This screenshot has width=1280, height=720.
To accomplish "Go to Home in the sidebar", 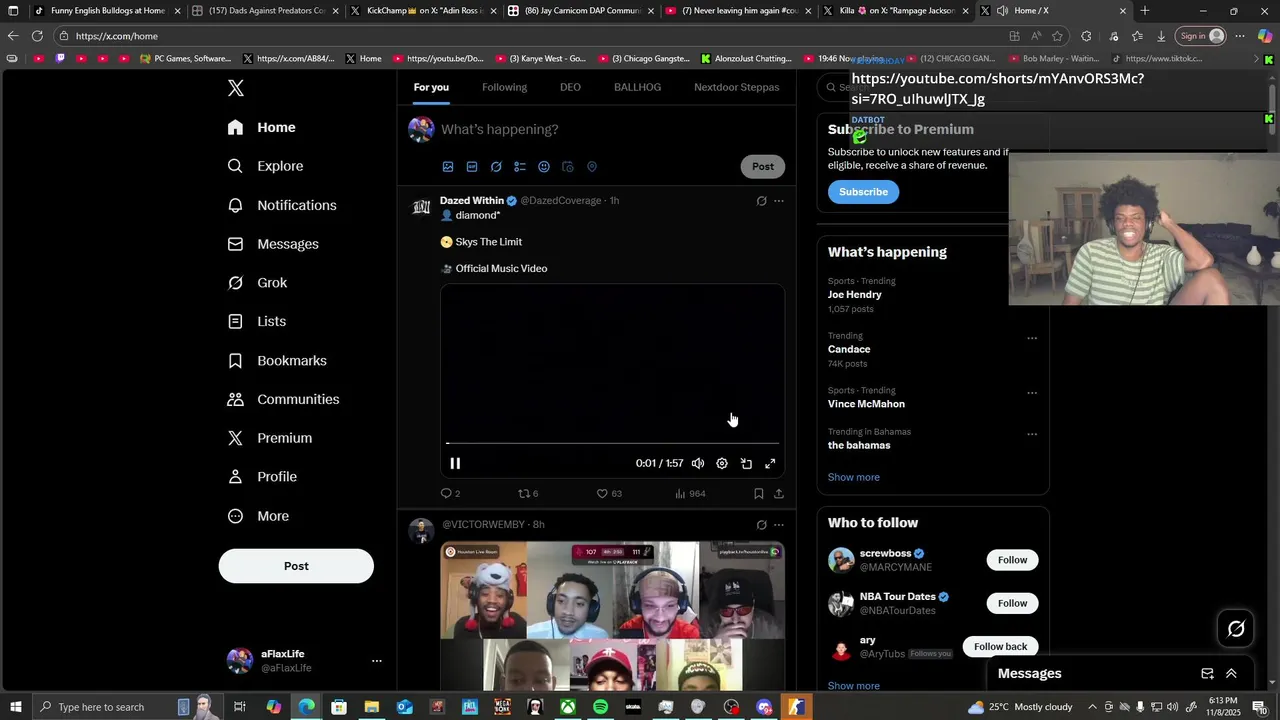I will pyautogui.click(x=261, y=128).
